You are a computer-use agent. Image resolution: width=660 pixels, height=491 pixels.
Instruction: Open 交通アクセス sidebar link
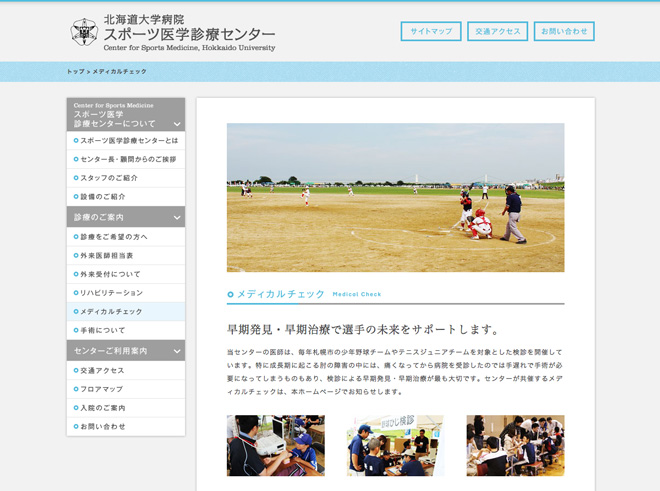126,371
